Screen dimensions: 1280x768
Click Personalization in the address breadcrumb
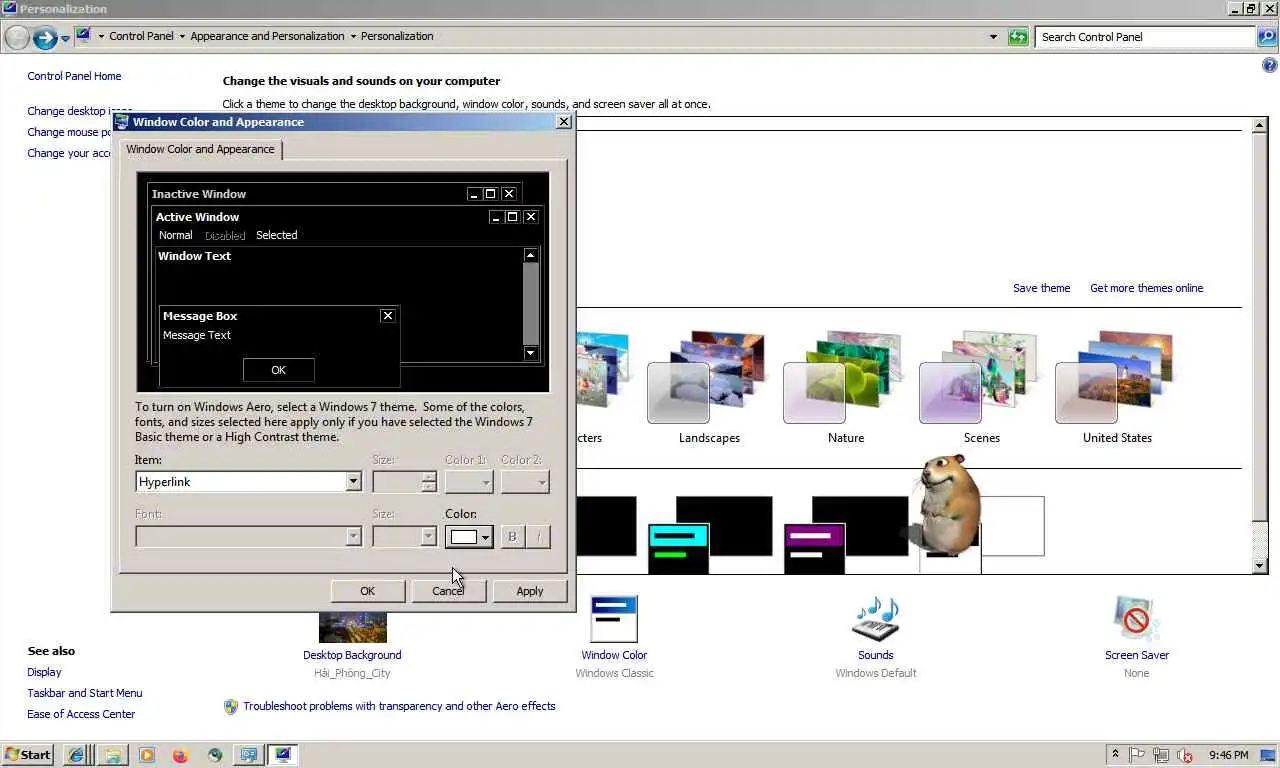tap(397, 36)
